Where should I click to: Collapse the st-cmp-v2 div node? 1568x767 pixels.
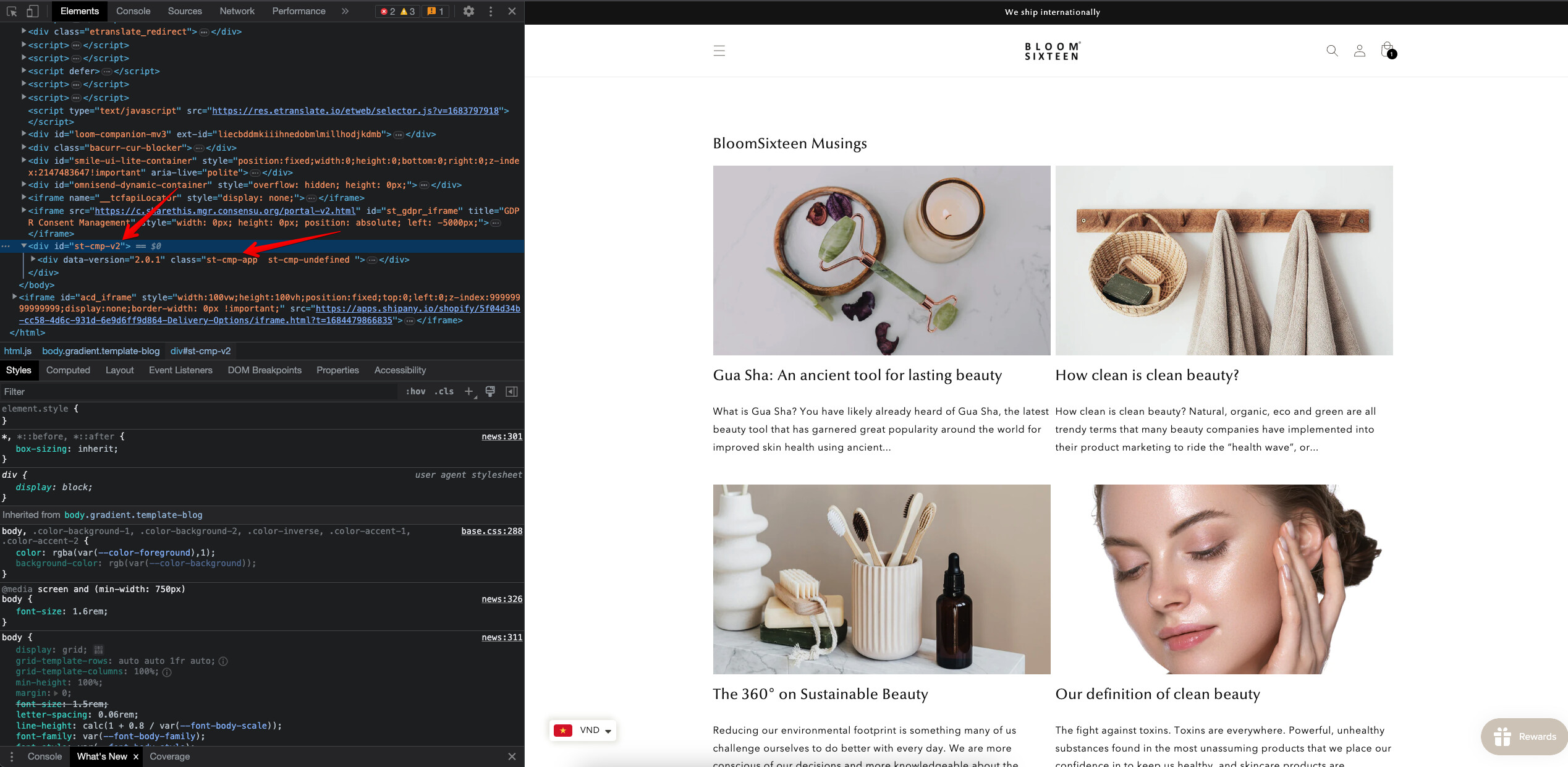[x=23, y=246]
